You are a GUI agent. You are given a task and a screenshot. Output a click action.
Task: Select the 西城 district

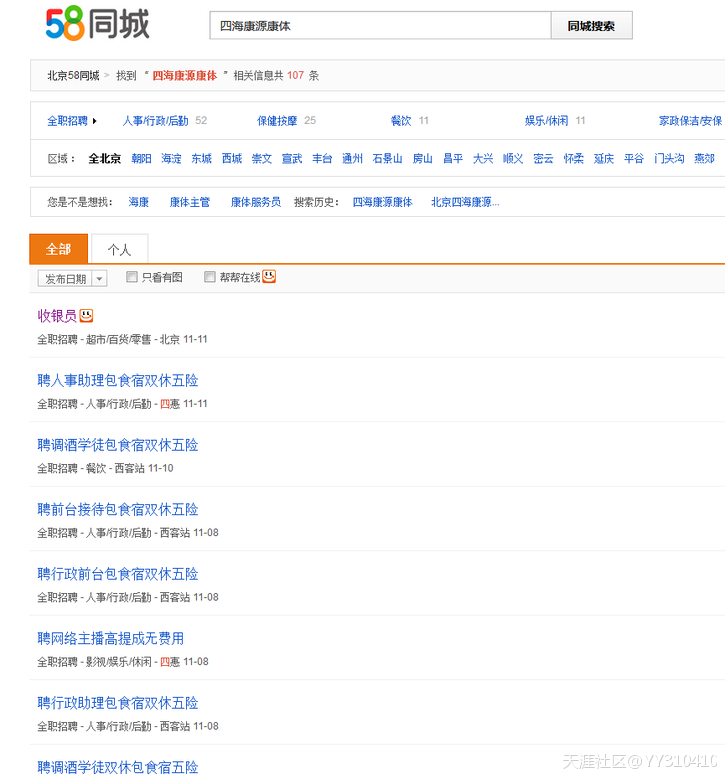click(232, 158)
